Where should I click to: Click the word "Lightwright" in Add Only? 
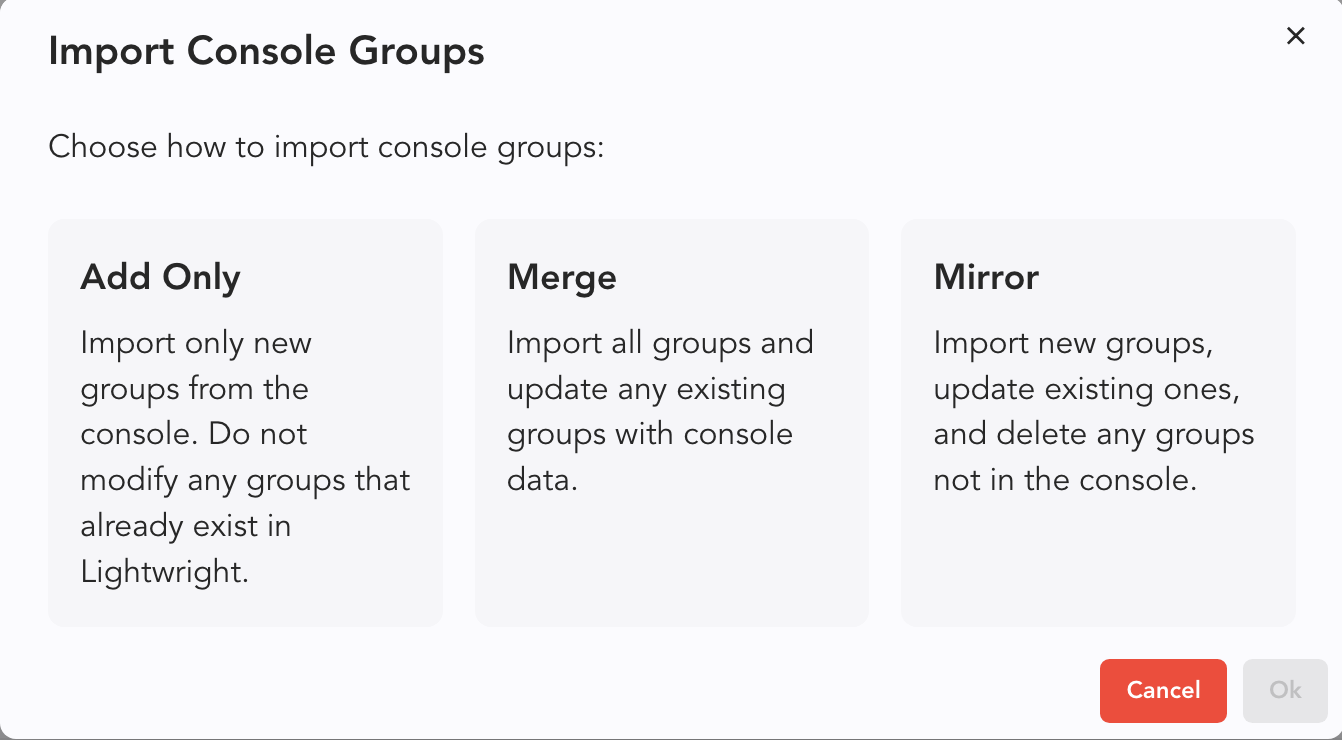click(x=163, y=572)
